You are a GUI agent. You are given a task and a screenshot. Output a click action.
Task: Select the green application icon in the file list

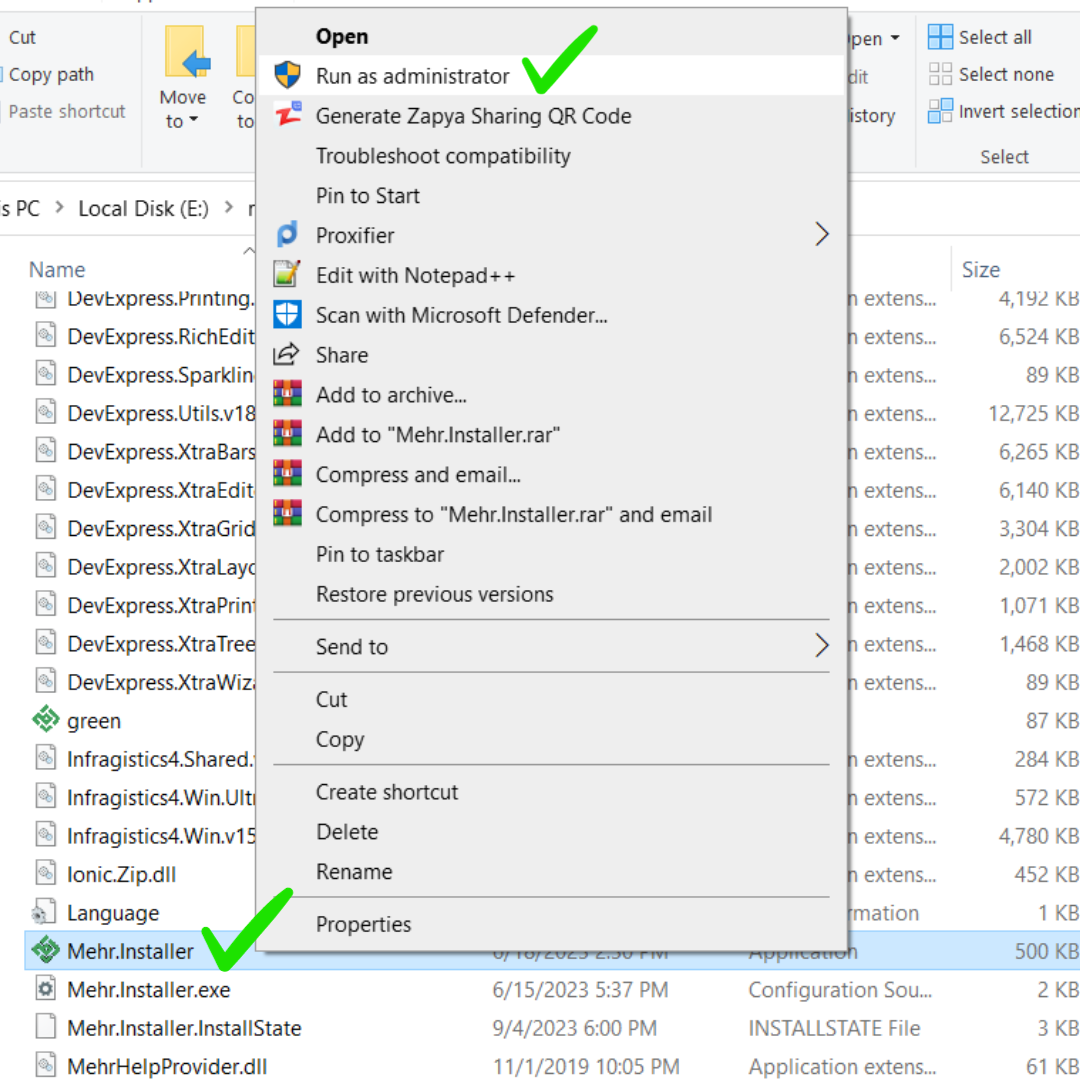point(45,720)
